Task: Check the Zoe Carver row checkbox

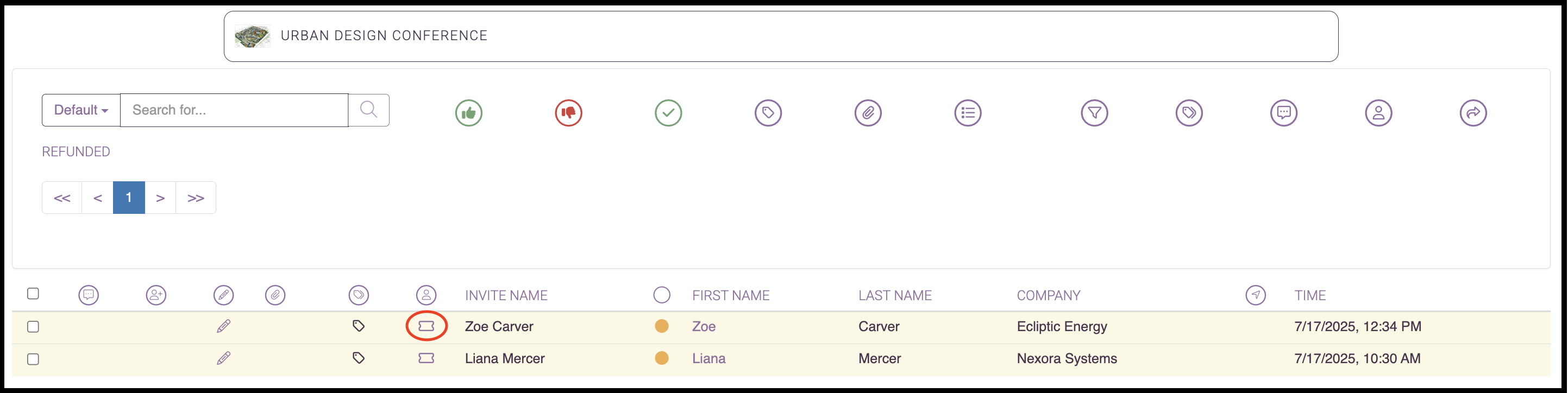Action: tap(34, 327)
